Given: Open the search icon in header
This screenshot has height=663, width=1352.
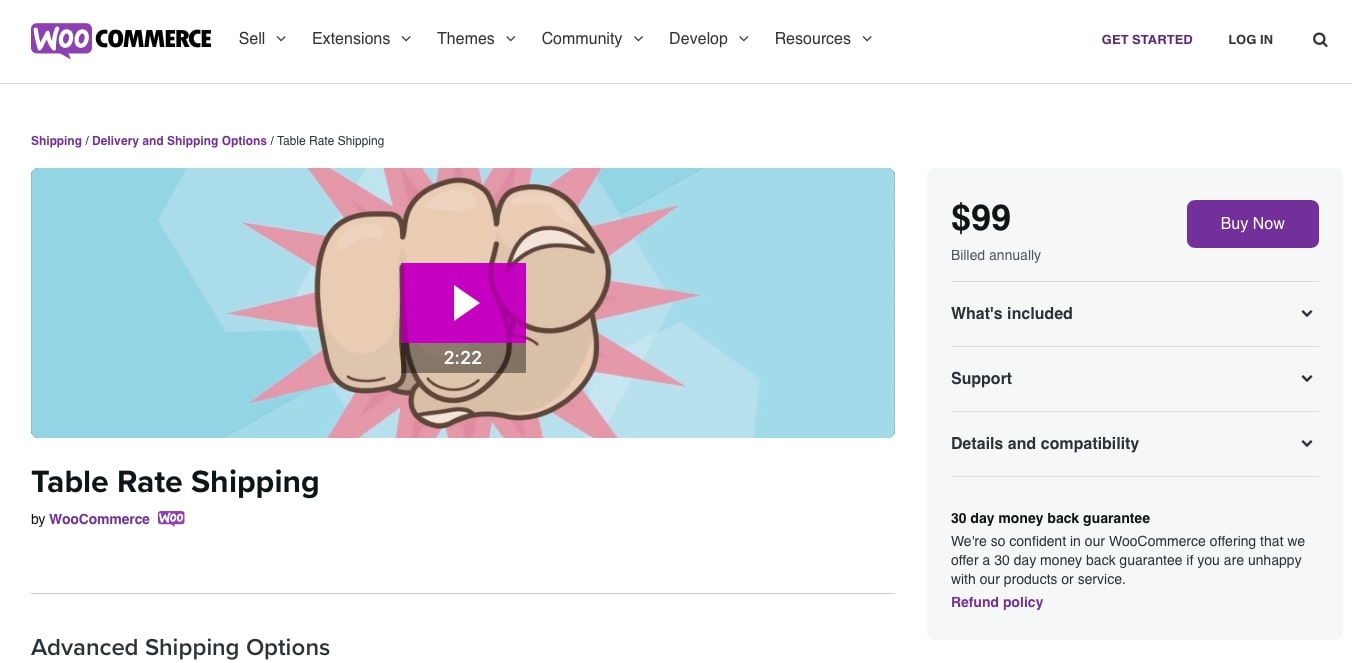Looking at the screenshot, I should click(1320, 40).
